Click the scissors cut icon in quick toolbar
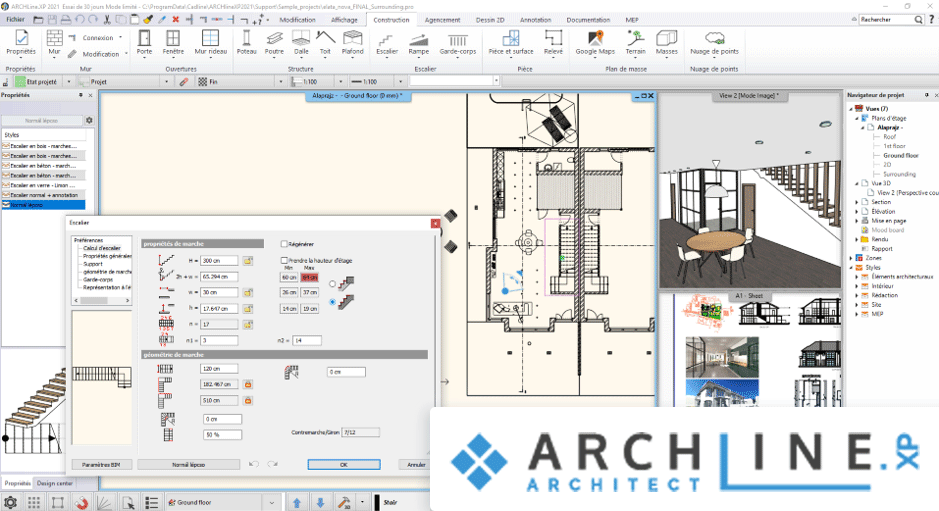The height and width of the screenshot is (511, 939). pyautogui.click(x=107, y=20)
